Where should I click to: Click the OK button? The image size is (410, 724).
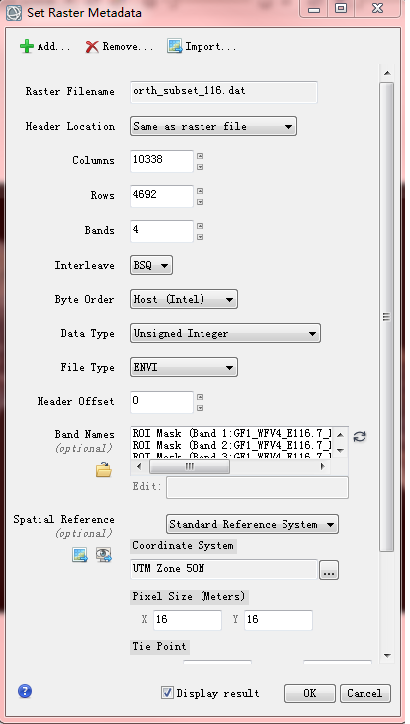310,693
